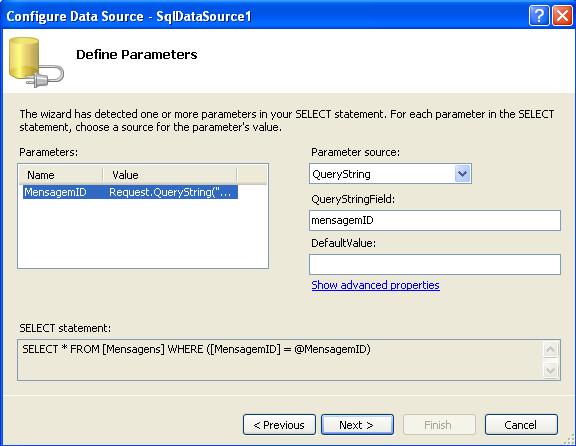The width and height of the screenshot is (576, 446).
Task: Click scroll down arrow in SELECT statement
Action: (x=550, y=370)
